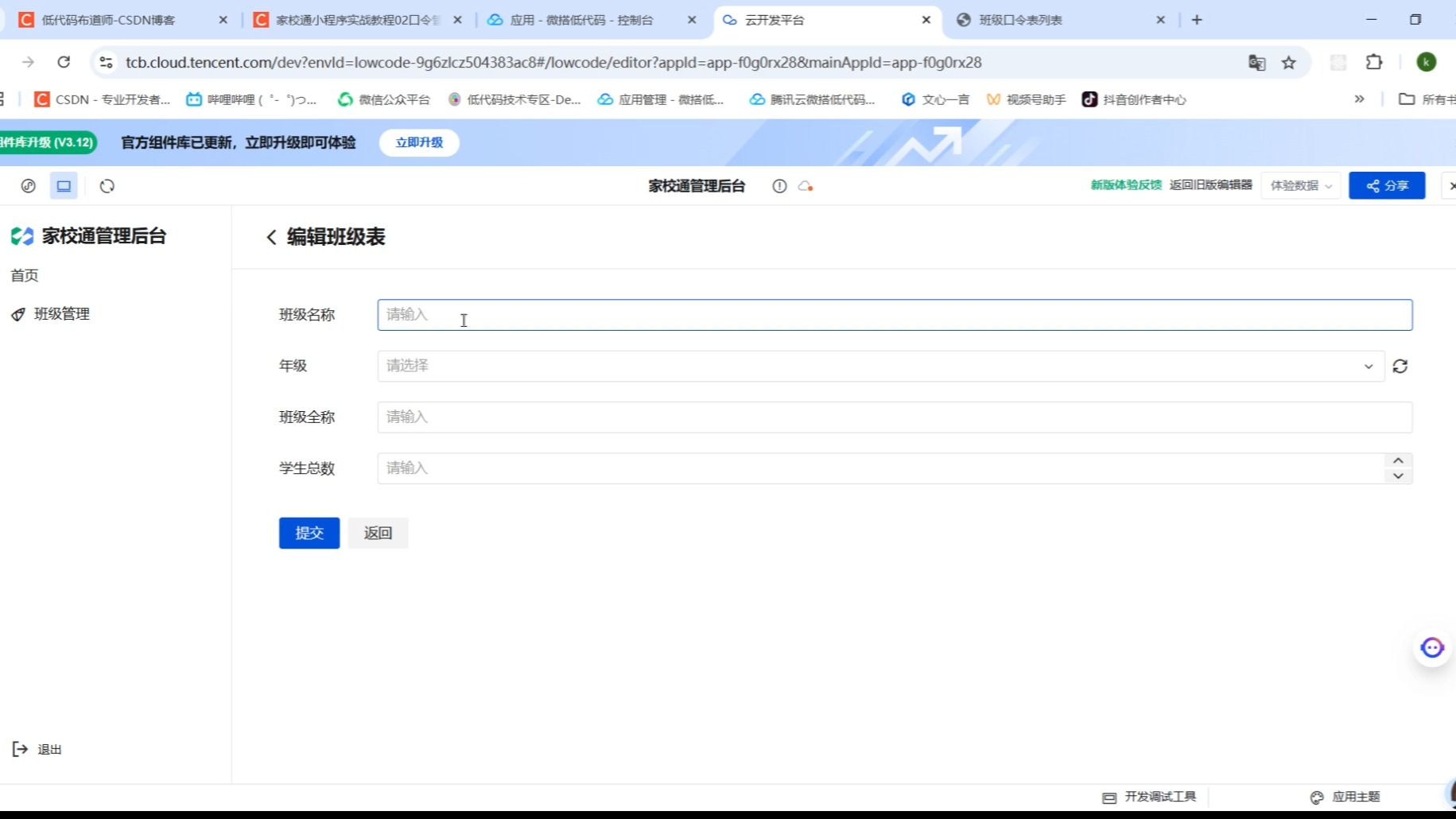Open the 开发调试工具 panel
The height and width of the screenshot is (819, 1456).
[x=1149, y=797]
